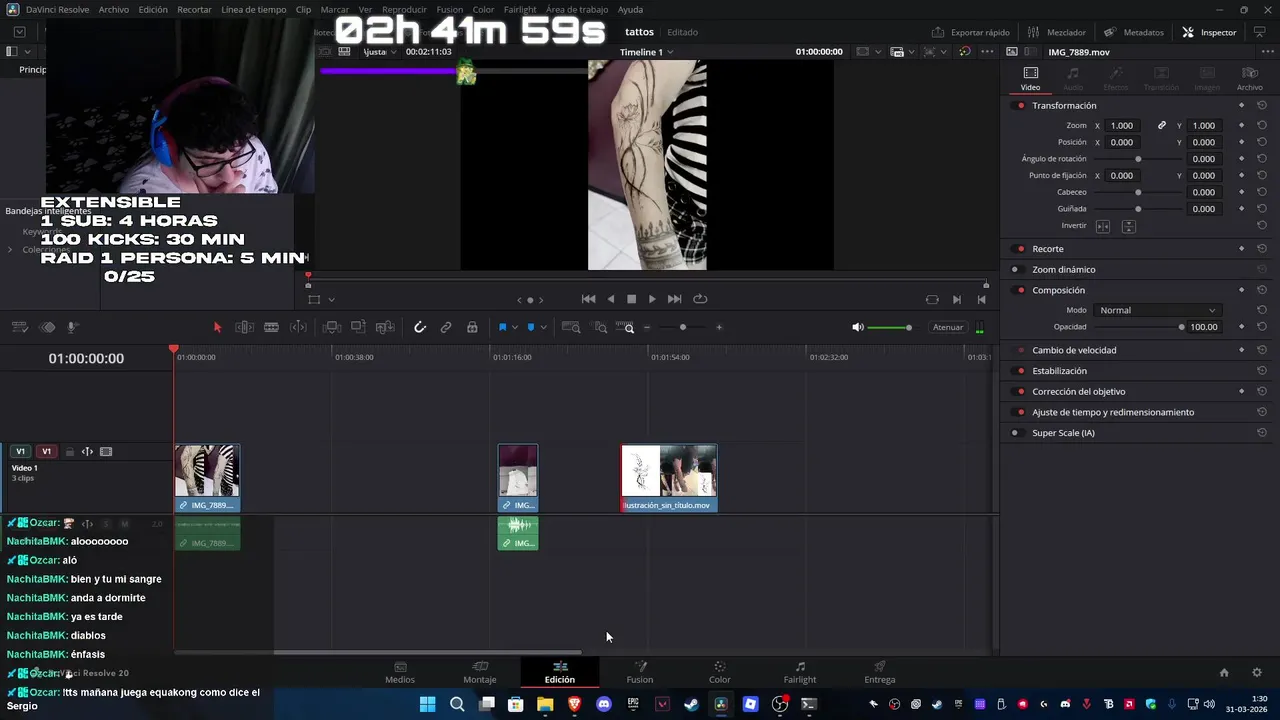This screenshot has height=720, width=1280.
Task: Adjust the green volume slider
Action: (889, 327)
